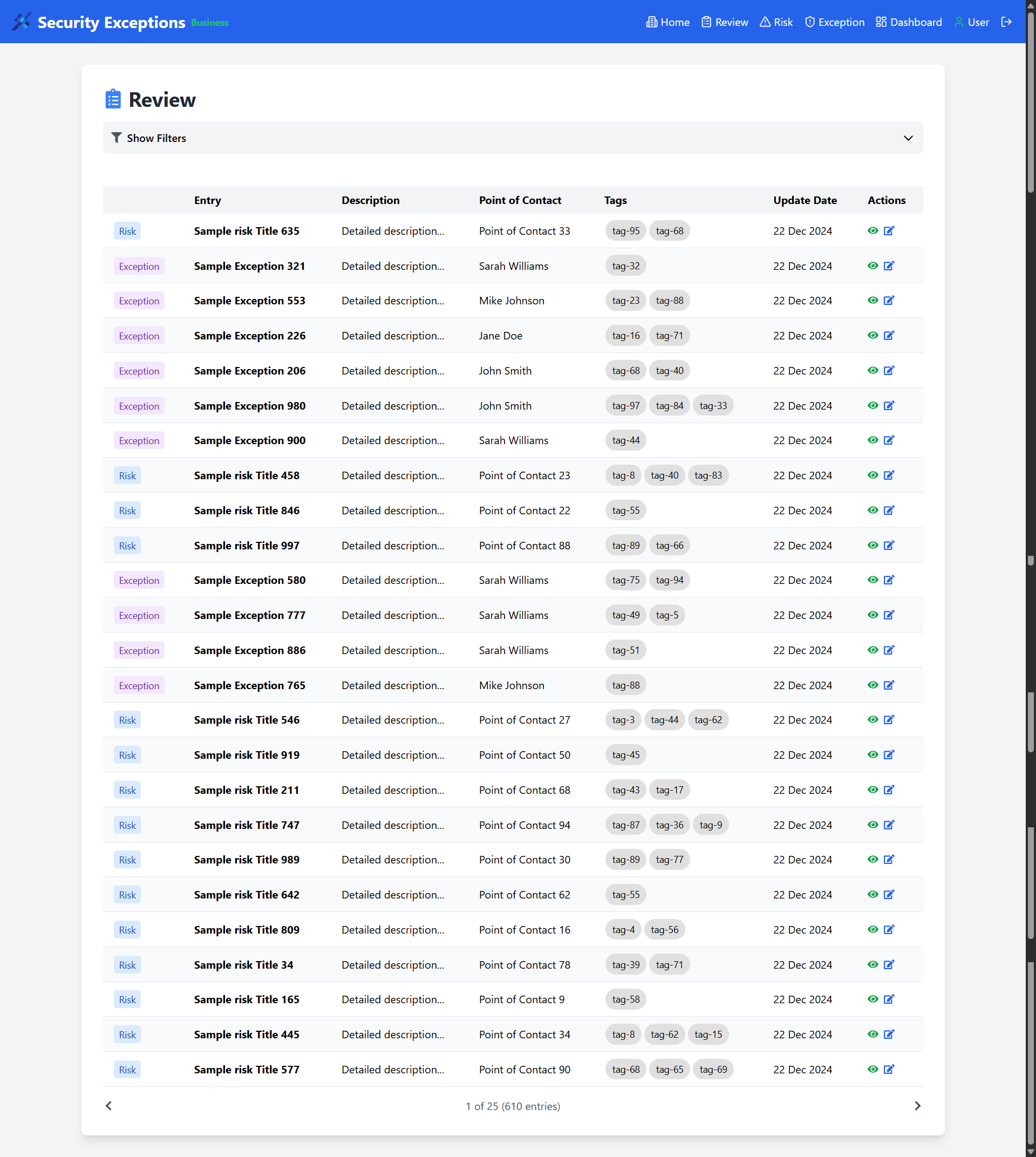Click edit icon for Sample risk Title 577
The image size is (1036, 1157).
[x=889, y=1068]
